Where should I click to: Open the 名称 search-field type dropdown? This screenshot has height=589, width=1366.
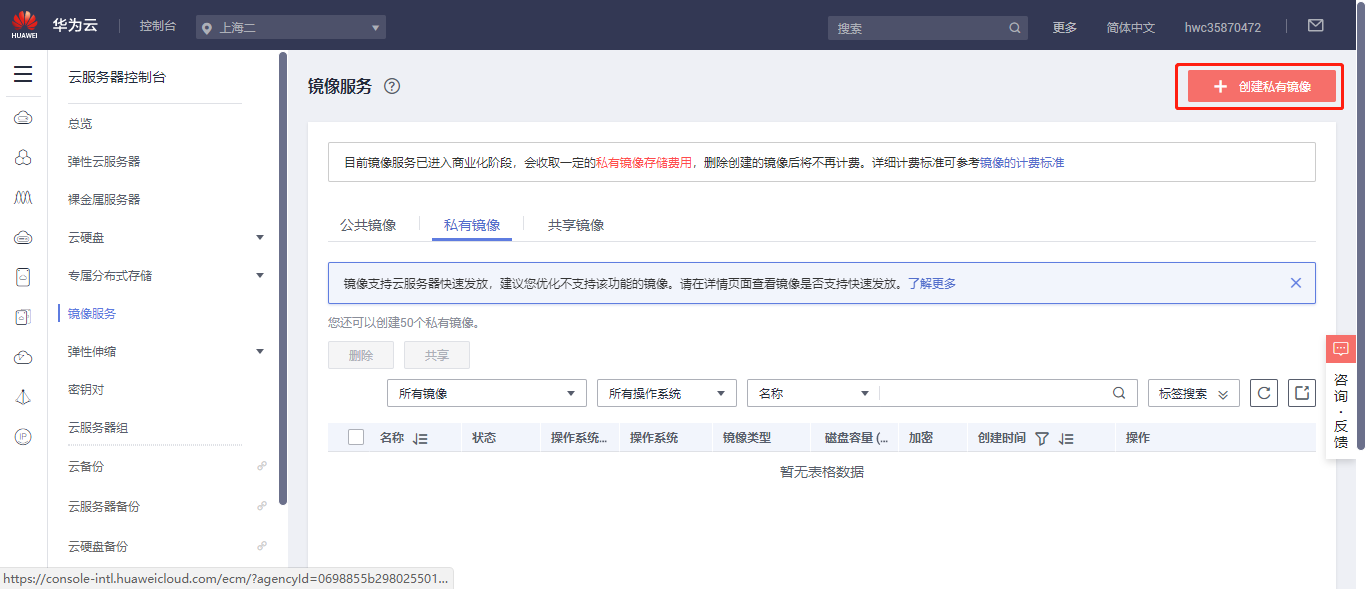click(x=813, y=393)
